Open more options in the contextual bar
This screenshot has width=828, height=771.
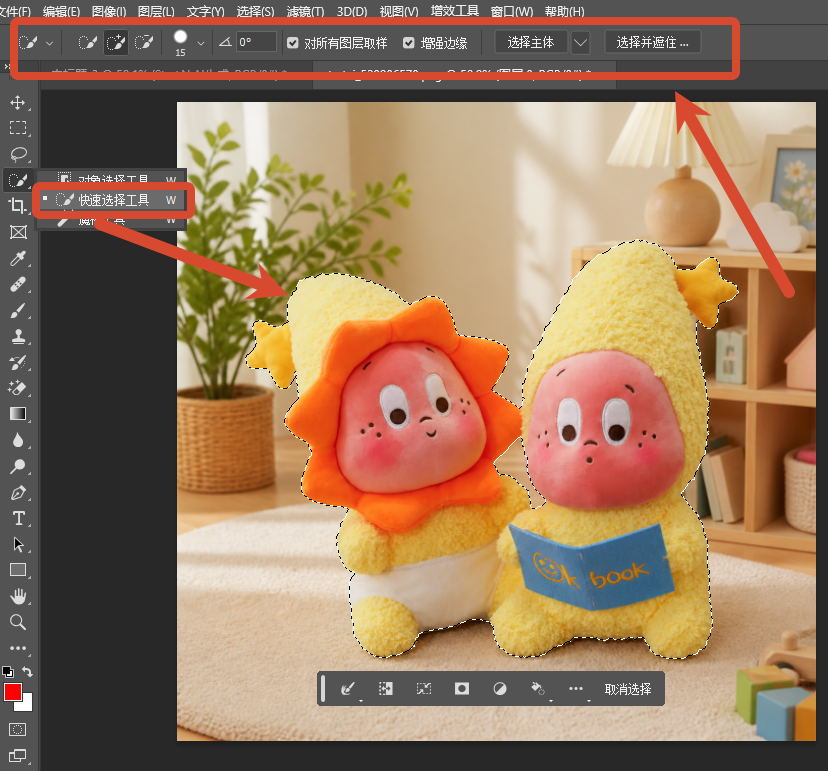576,689
